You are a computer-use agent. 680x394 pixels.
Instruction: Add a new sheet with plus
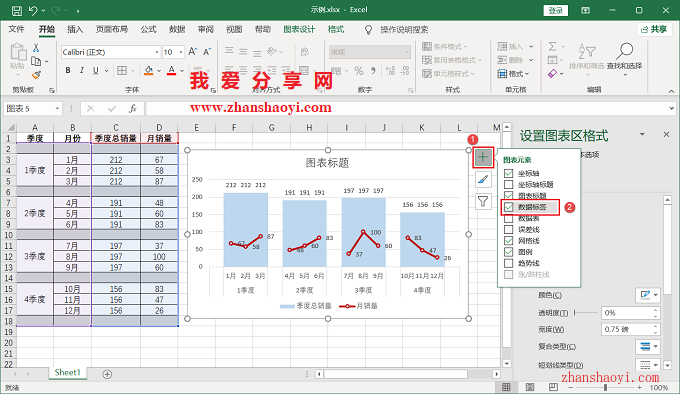107,374
